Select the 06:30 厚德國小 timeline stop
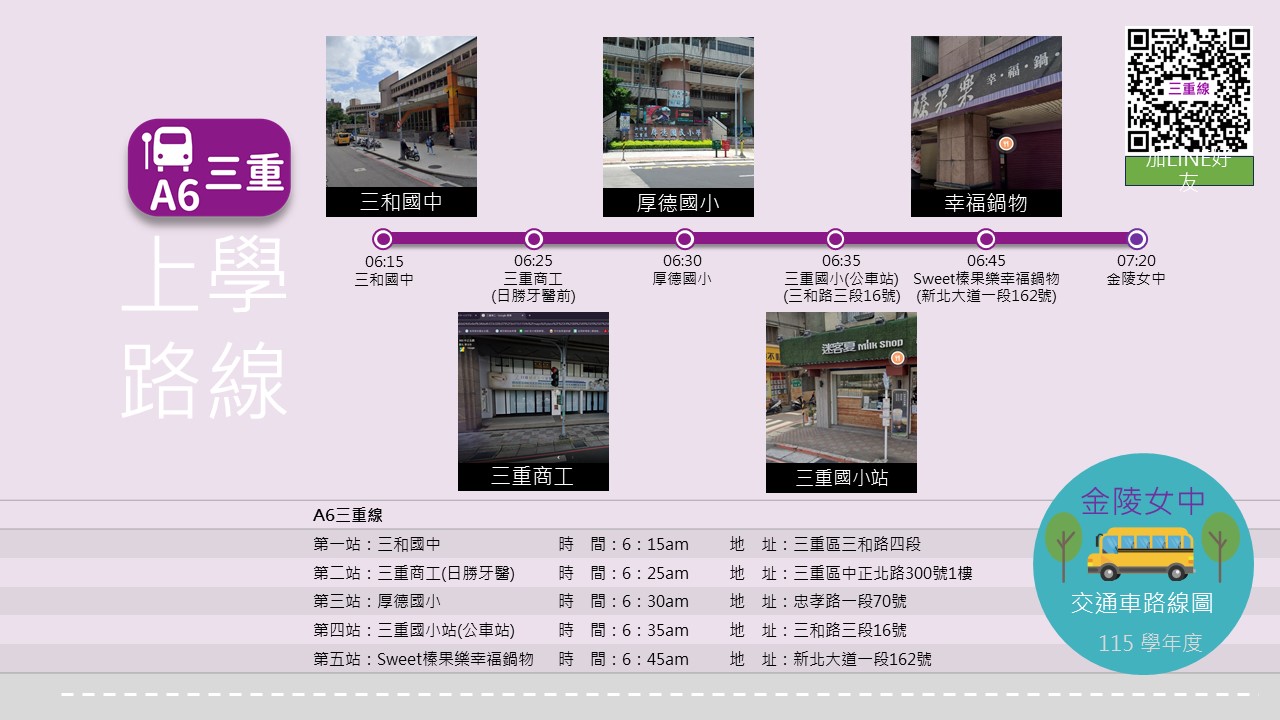This screenshot has width=1280, height=720. pos(685,239)
